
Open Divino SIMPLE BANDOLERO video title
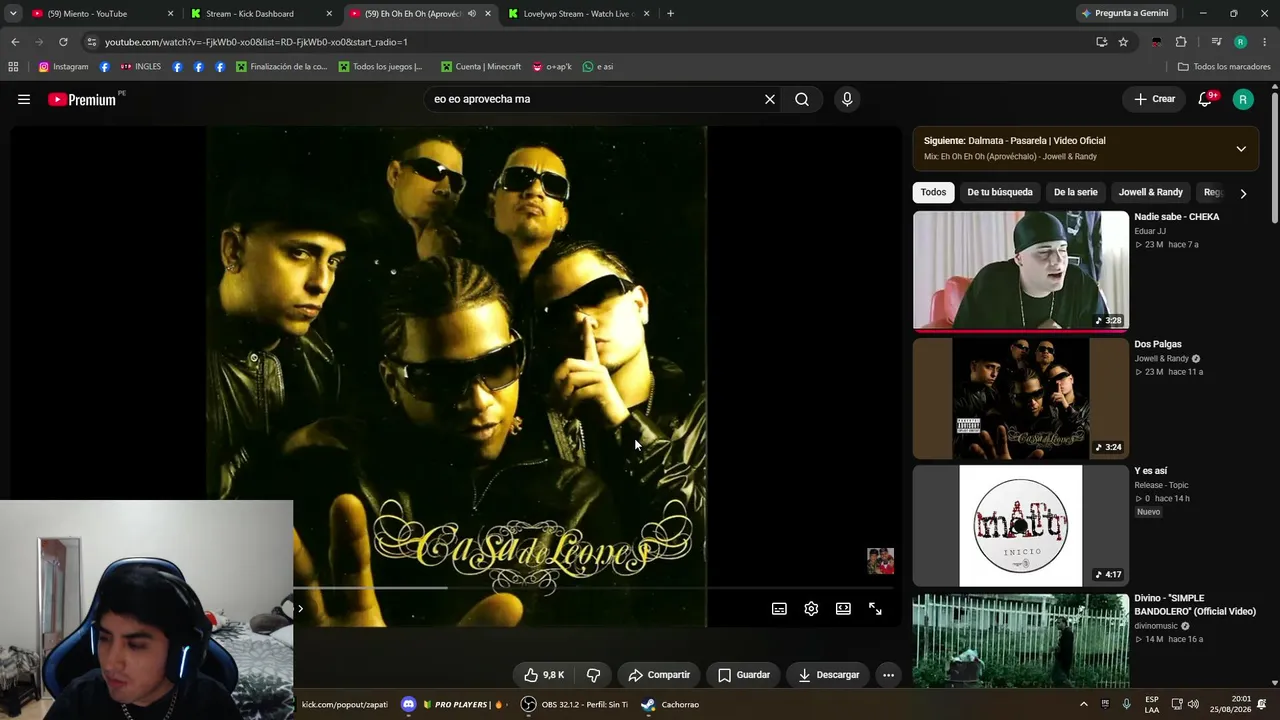coord(1194,605)
